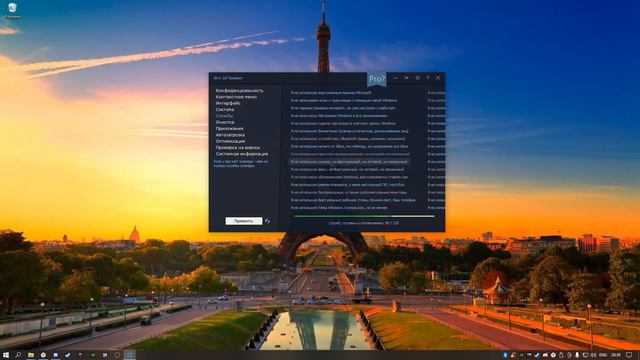This screenshot has width=640, height=360.
Task: Open the notification center icon
Action: (629, 355)
